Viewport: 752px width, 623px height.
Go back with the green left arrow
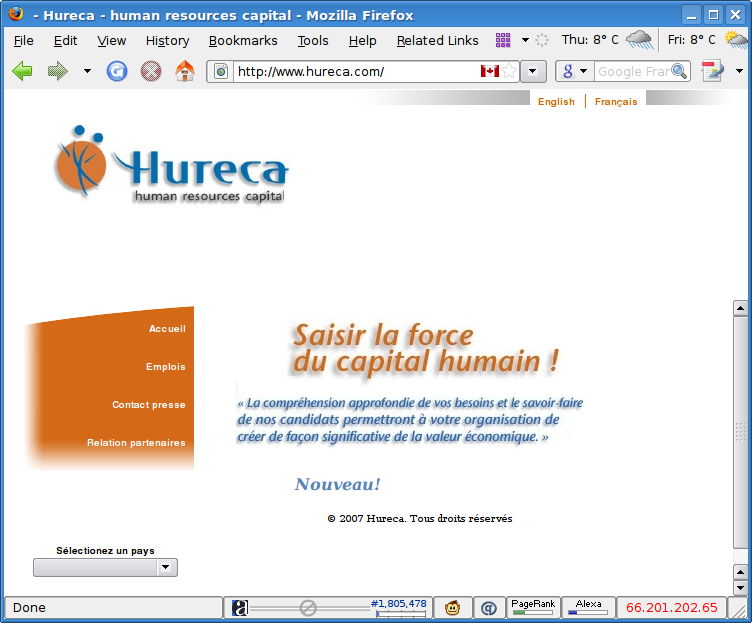22,71
